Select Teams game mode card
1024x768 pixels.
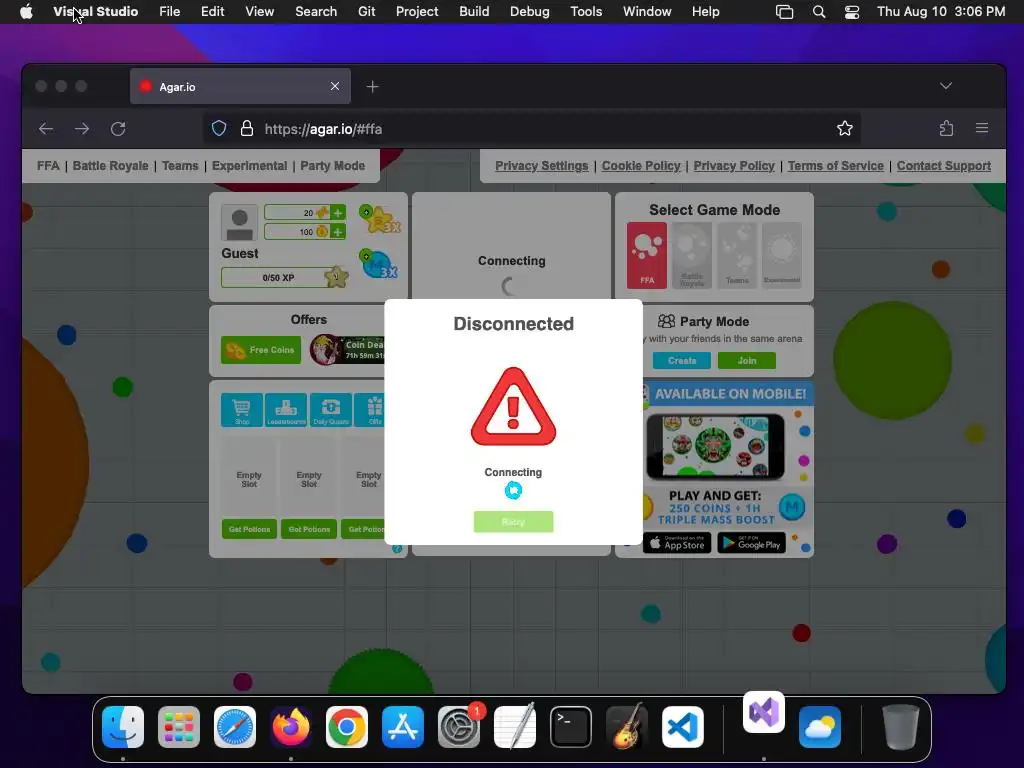[737, 255]
